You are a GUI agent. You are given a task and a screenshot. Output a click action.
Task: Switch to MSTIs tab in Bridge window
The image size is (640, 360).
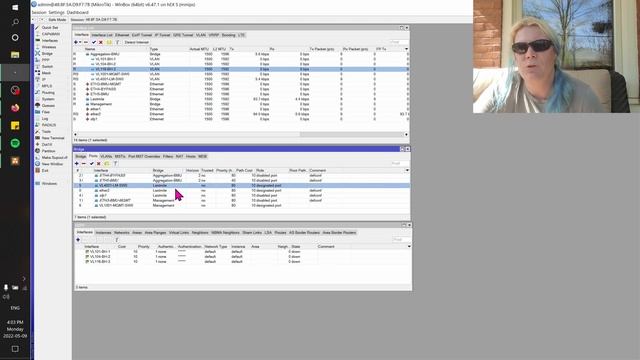pyautogui.click(x=120, y=157)
